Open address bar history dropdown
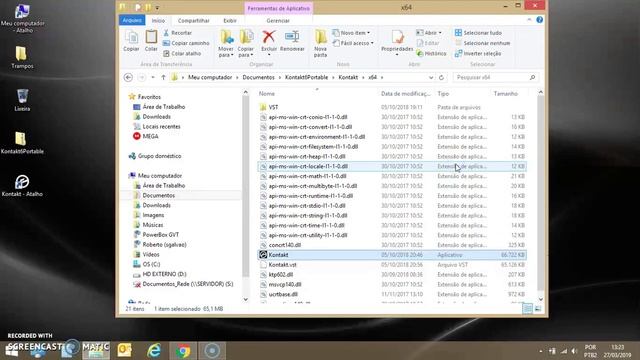This screenshot has width=640, height=360. click(431, 77)
